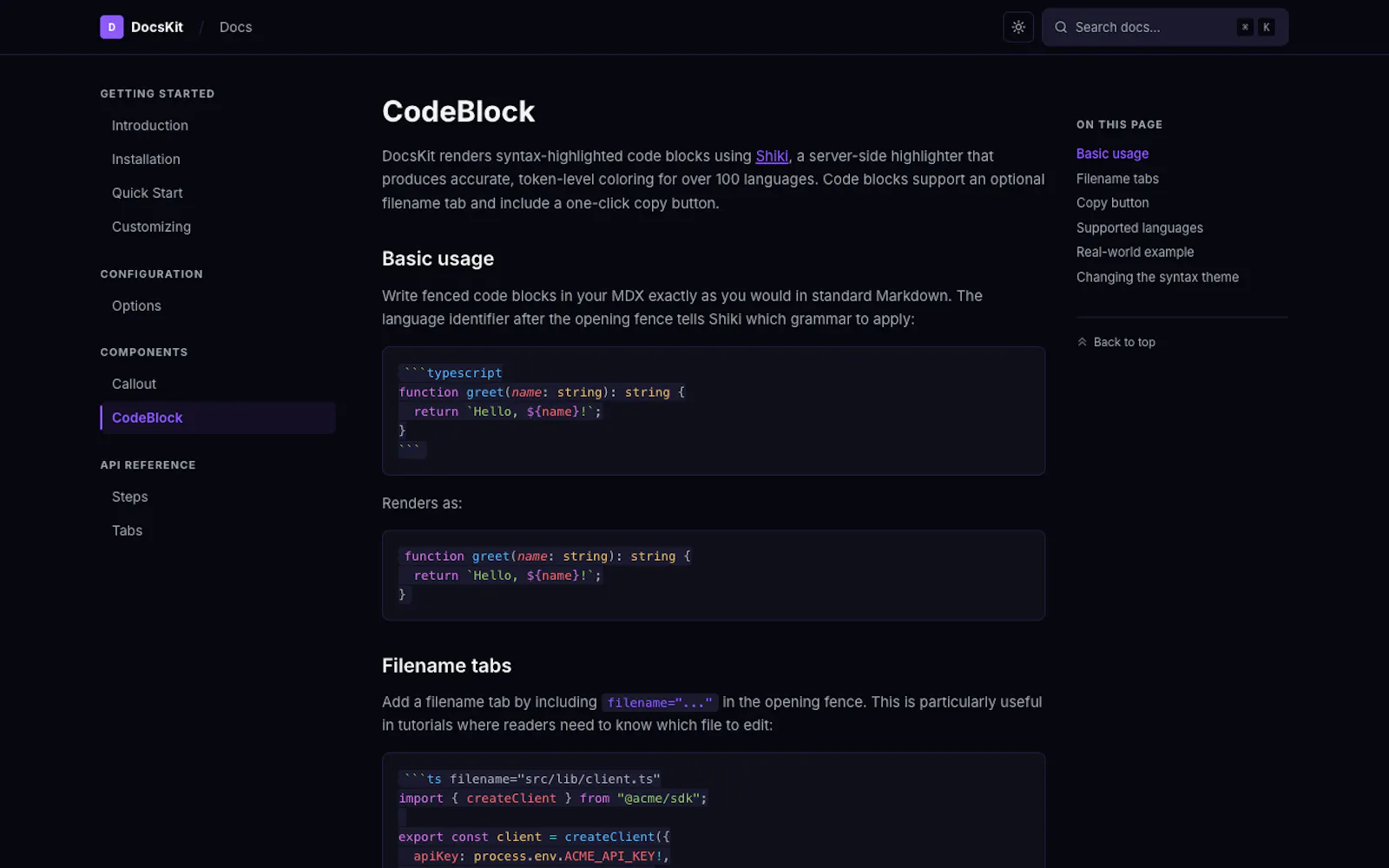Click the GETTING STARTED section label

(x=157, y=94)
